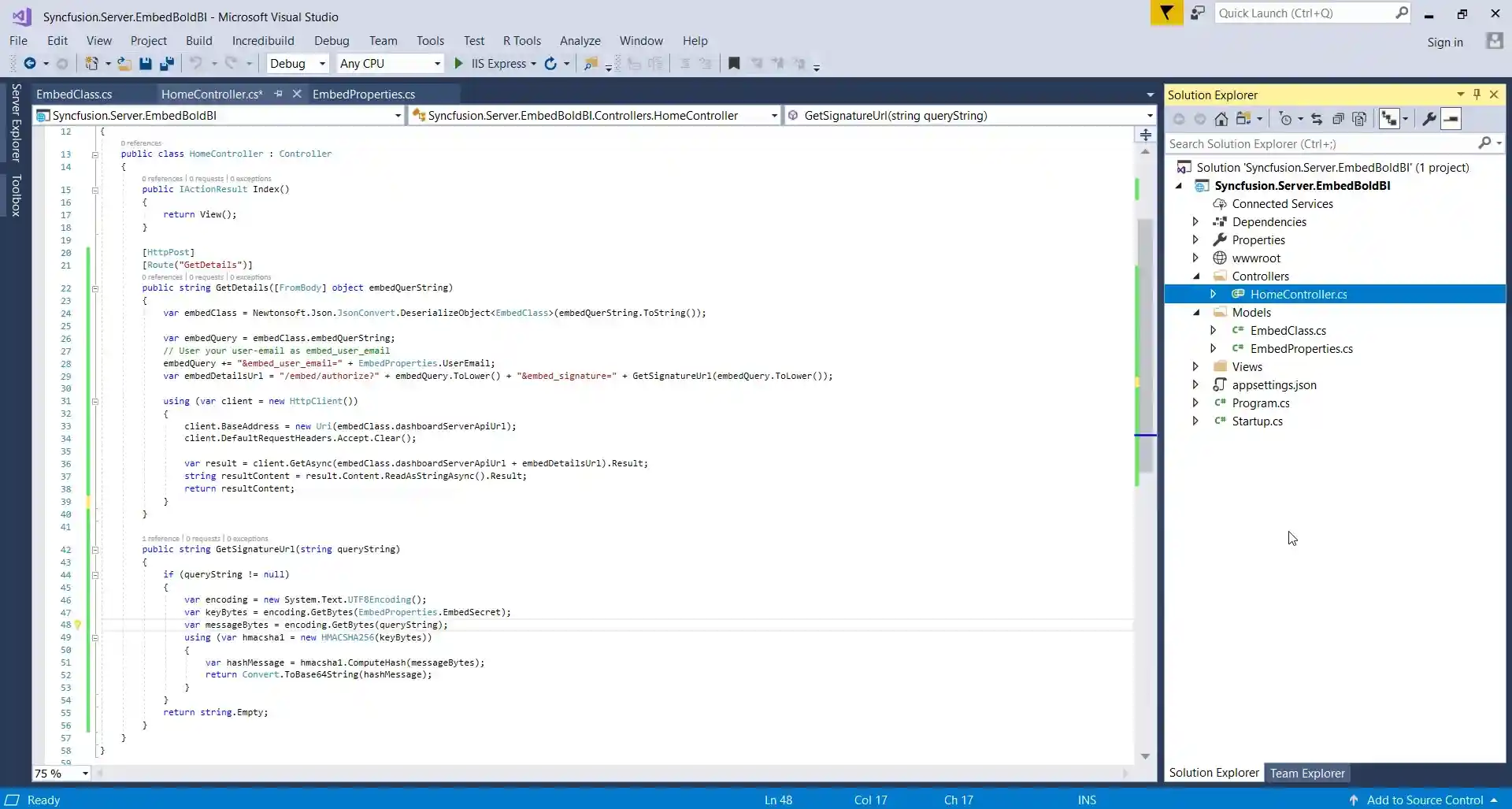Open the Build menu
Viewport: 1512px width, 809px height.
tap(198, 41)
